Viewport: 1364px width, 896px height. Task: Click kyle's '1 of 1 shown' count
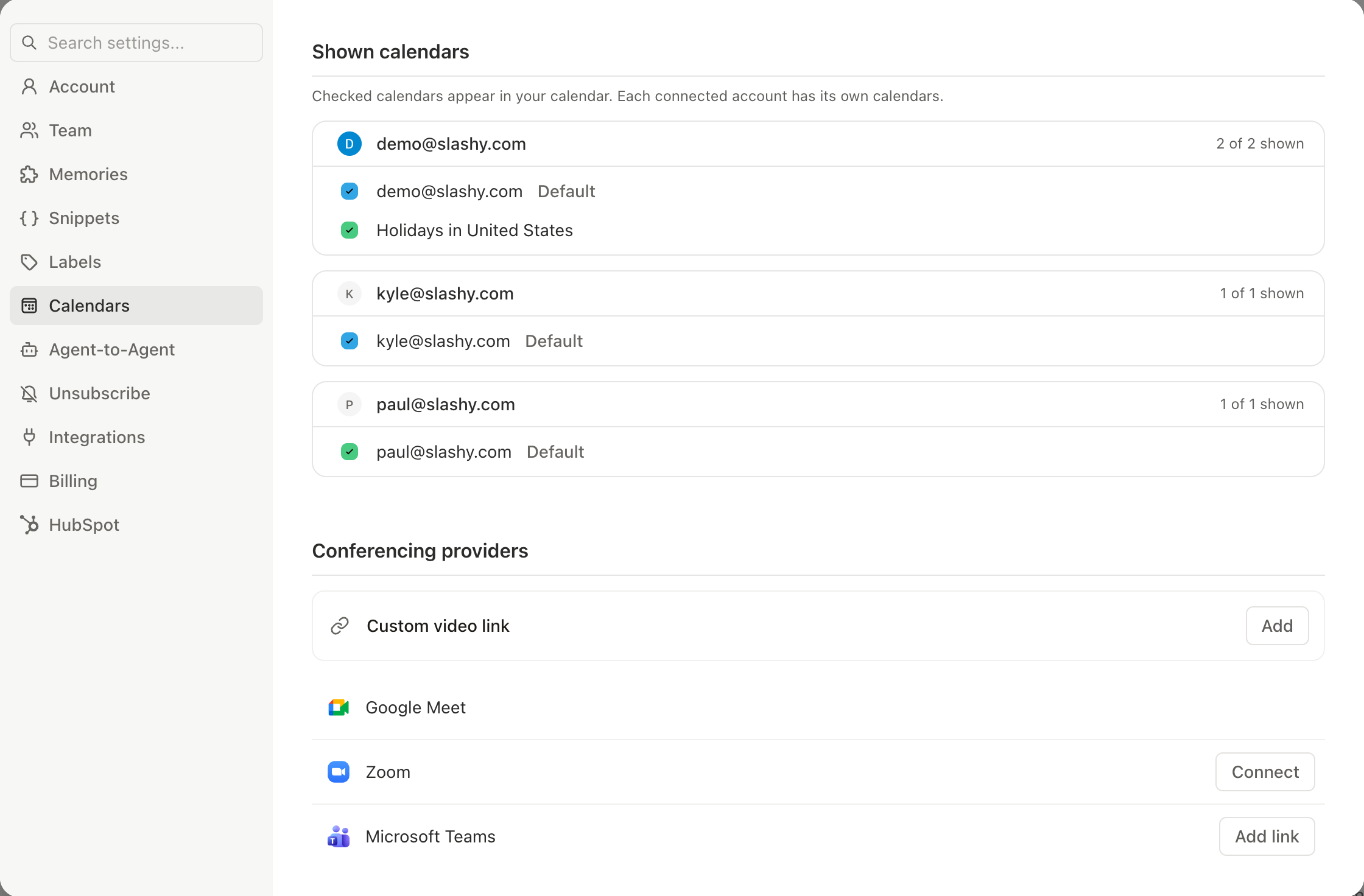click(1262, 293)
